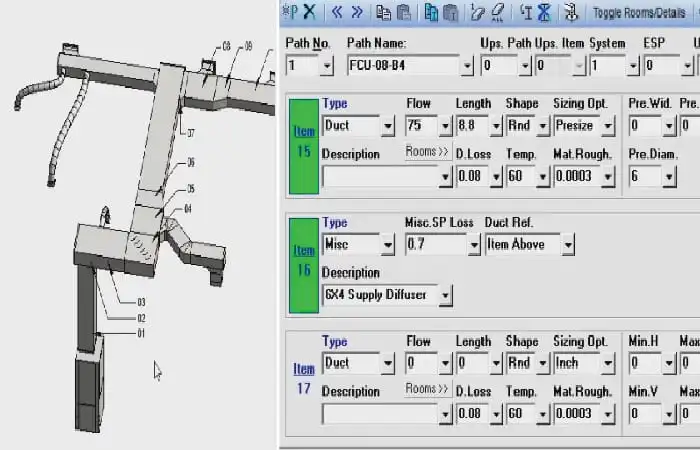Open Item 15 Description dropdown
The width and height of the screenshot is (700, 450).
click(445, 177)
